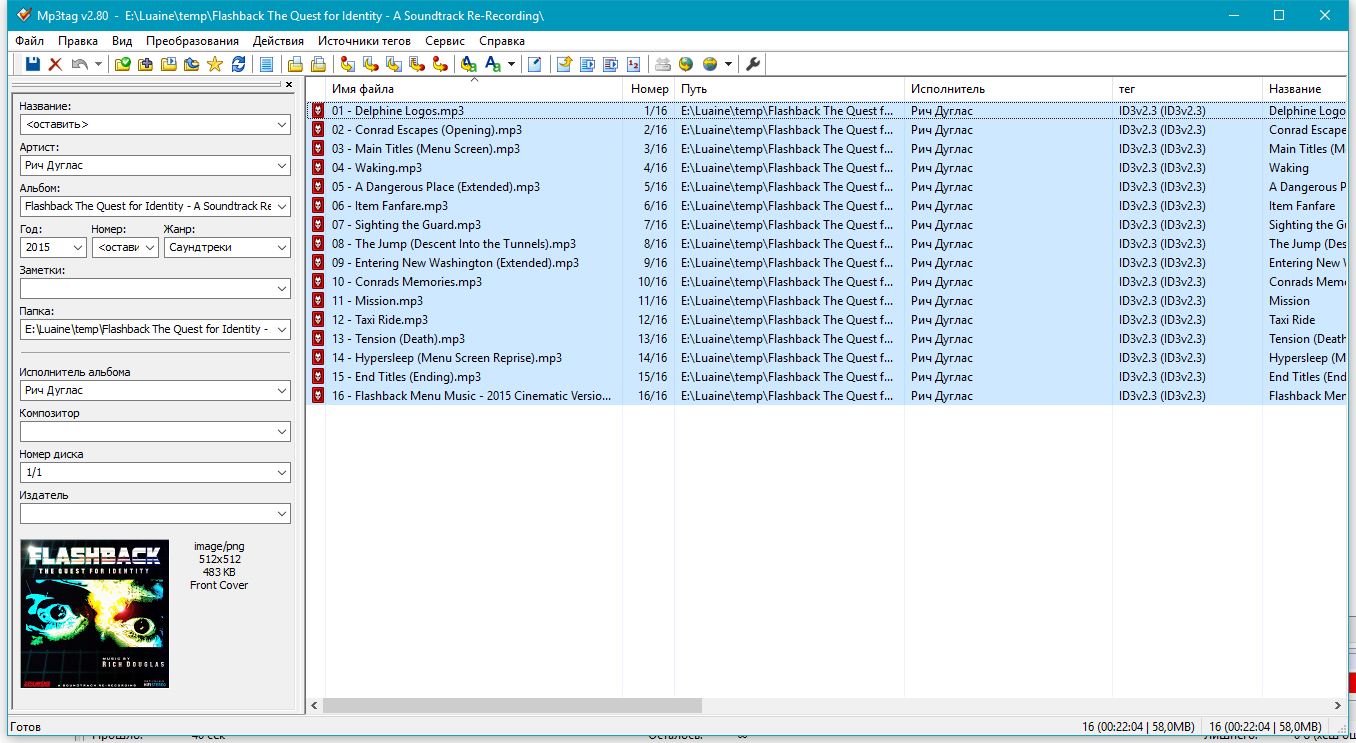Sort by тег column header

click(1188, 89)
